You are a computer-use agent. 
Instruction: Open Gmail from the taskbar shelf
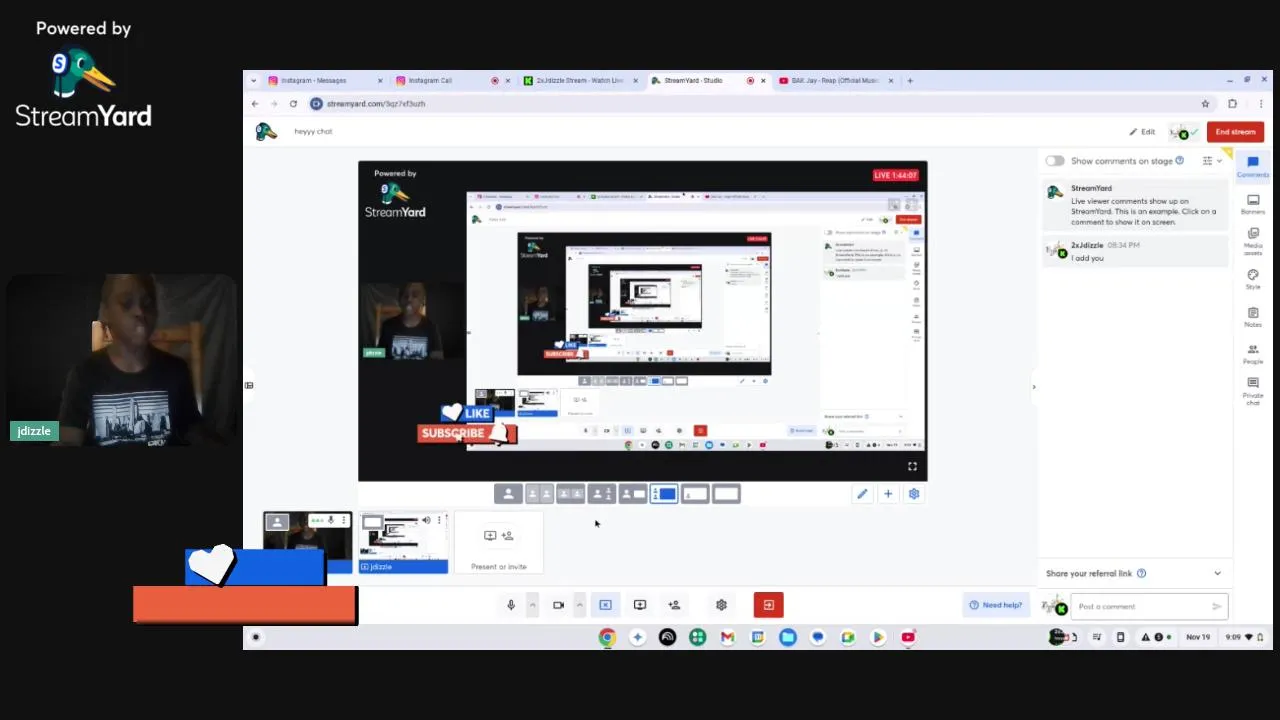[x=727, y=638]
